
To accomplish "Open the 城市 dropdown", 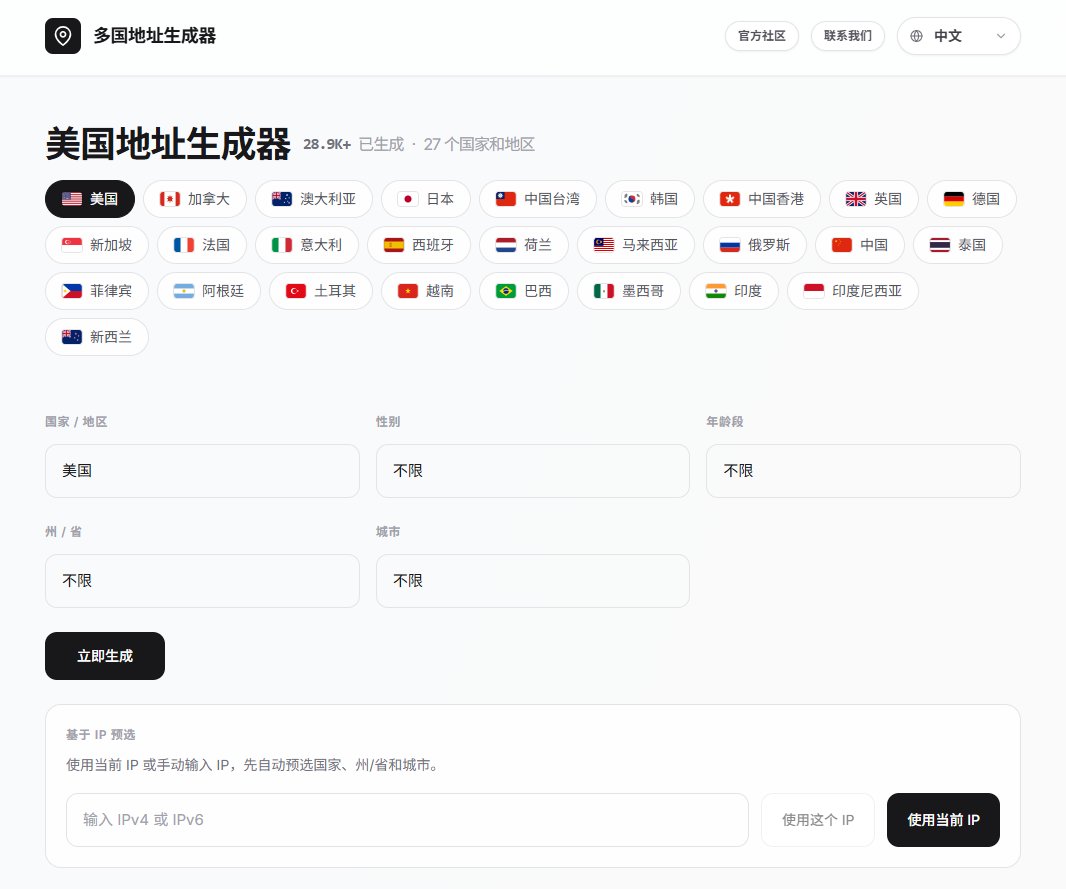I will click(532, 581).
